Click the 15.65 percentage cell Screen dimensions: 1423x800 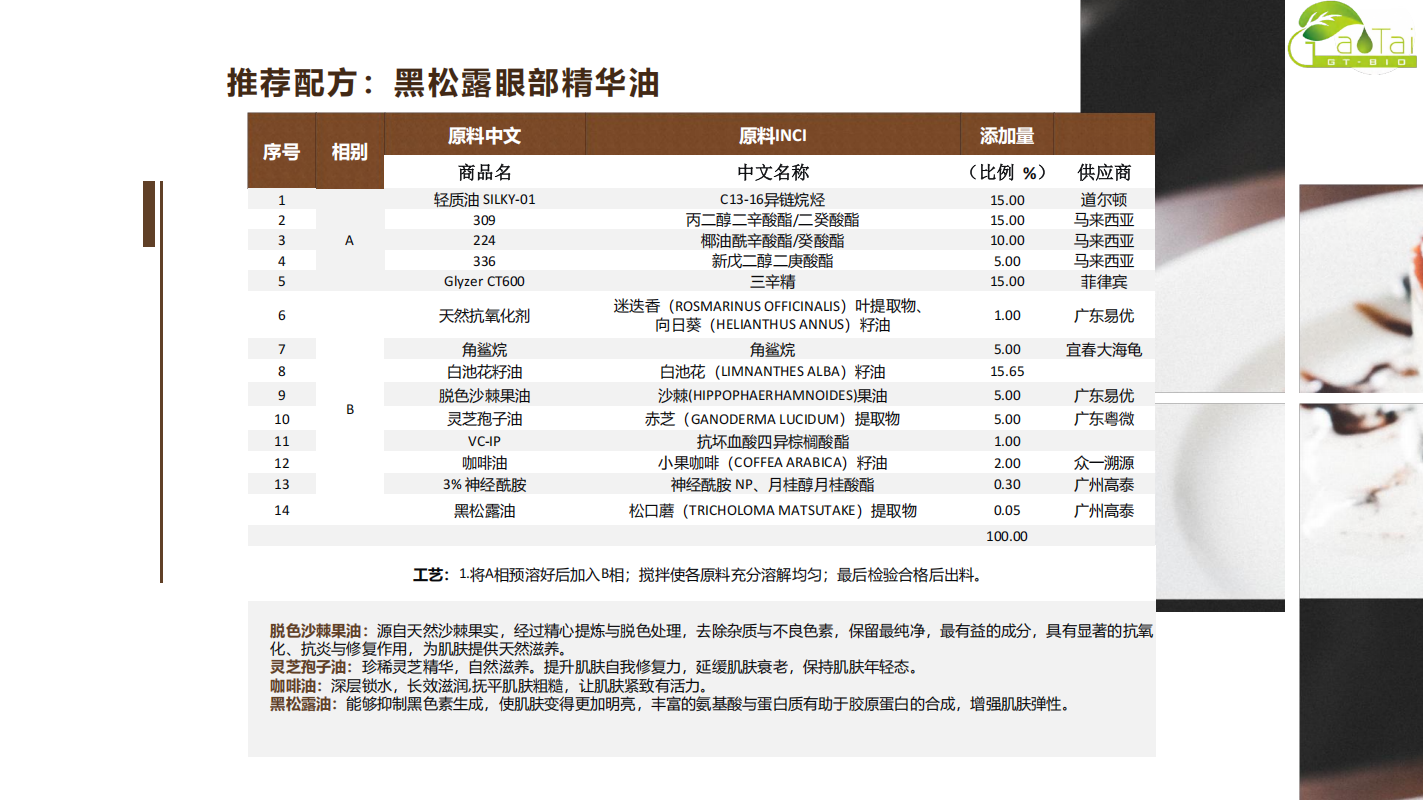[1006, 372]
